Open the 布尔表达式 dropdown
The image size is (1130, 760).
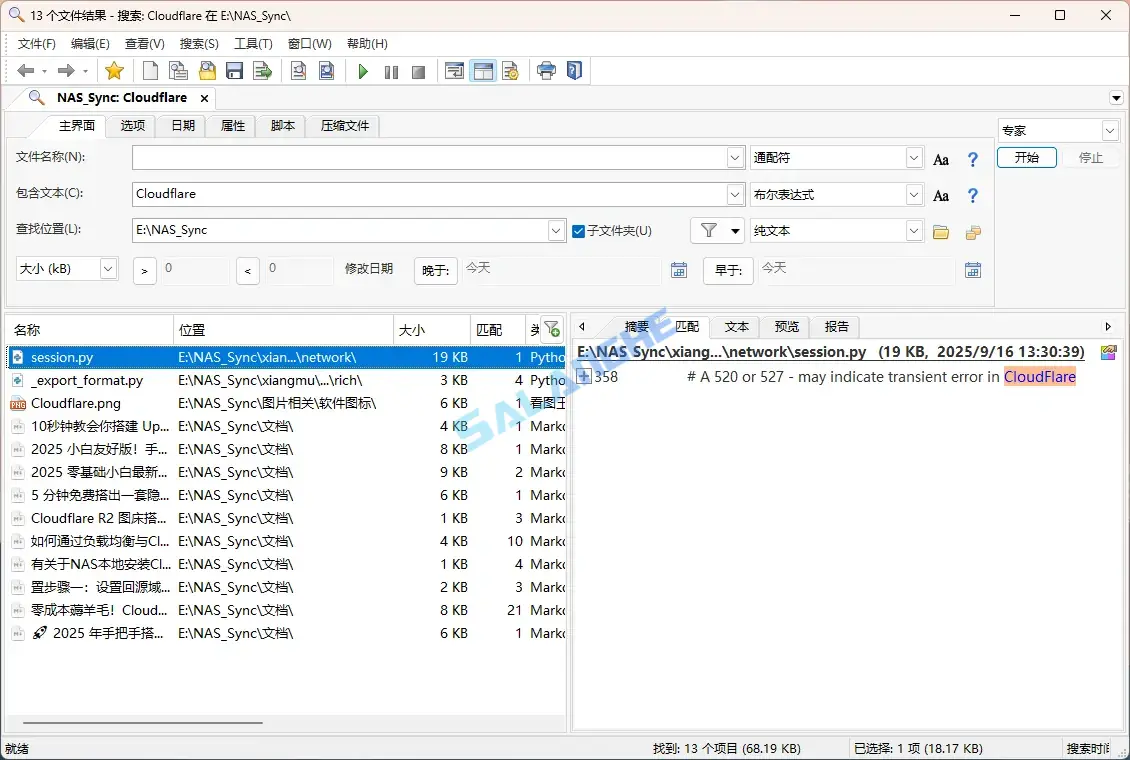coord(913,194)
